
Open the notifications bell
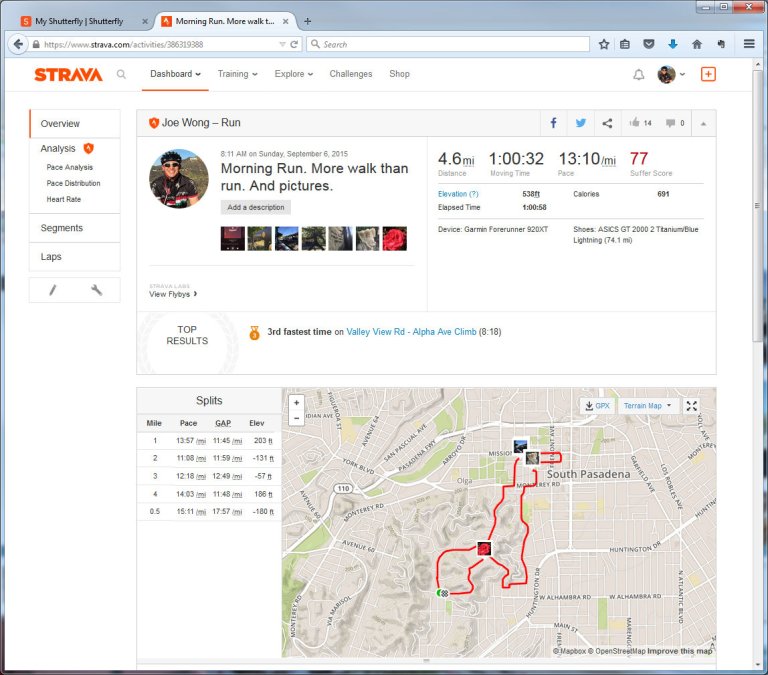coord(638,74)
